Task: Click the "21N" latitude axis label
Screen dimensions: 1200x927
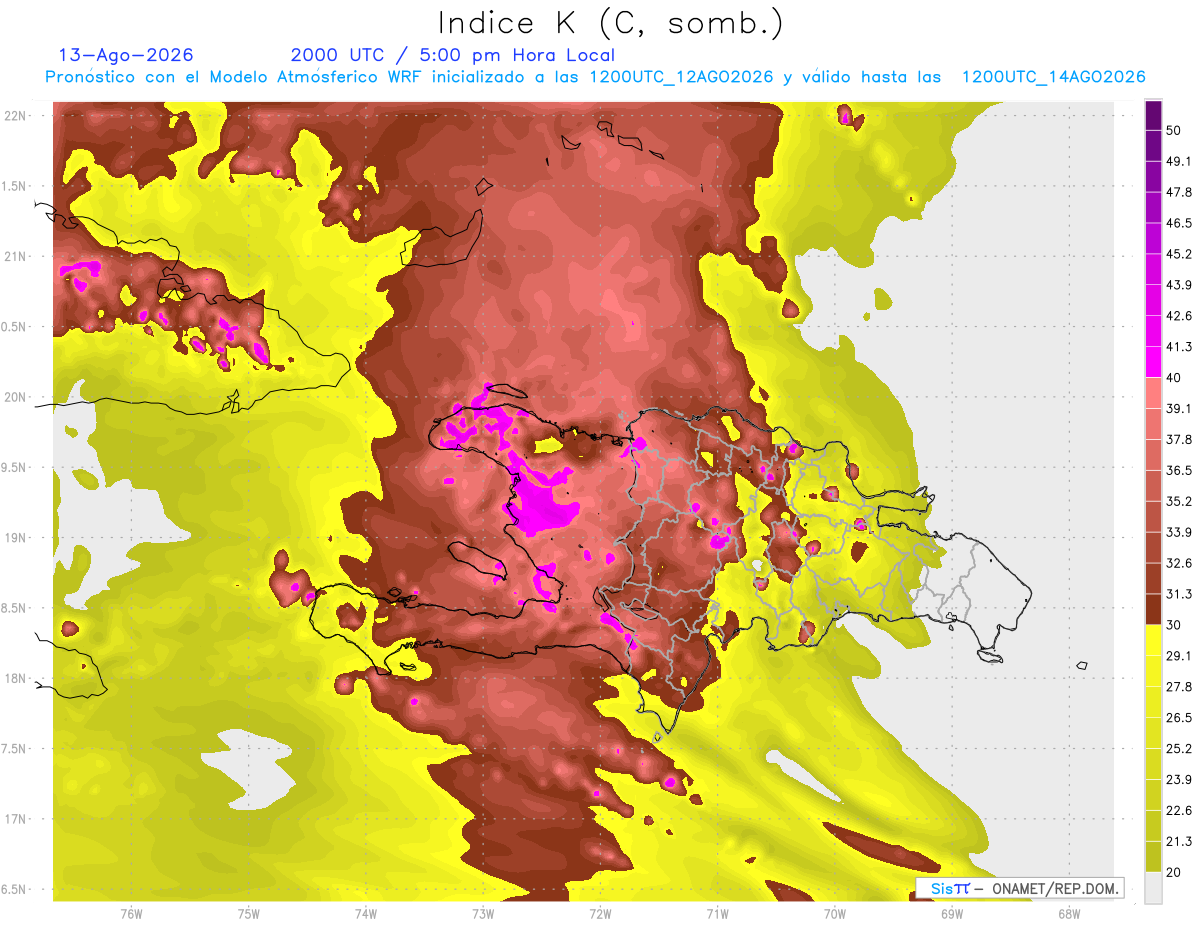Action: click(16, 256)
